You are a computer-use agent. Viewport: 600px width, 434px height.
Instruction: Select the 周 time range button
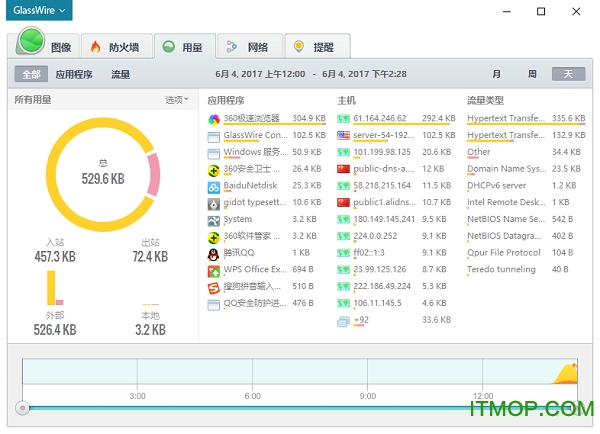pos(533,74)
